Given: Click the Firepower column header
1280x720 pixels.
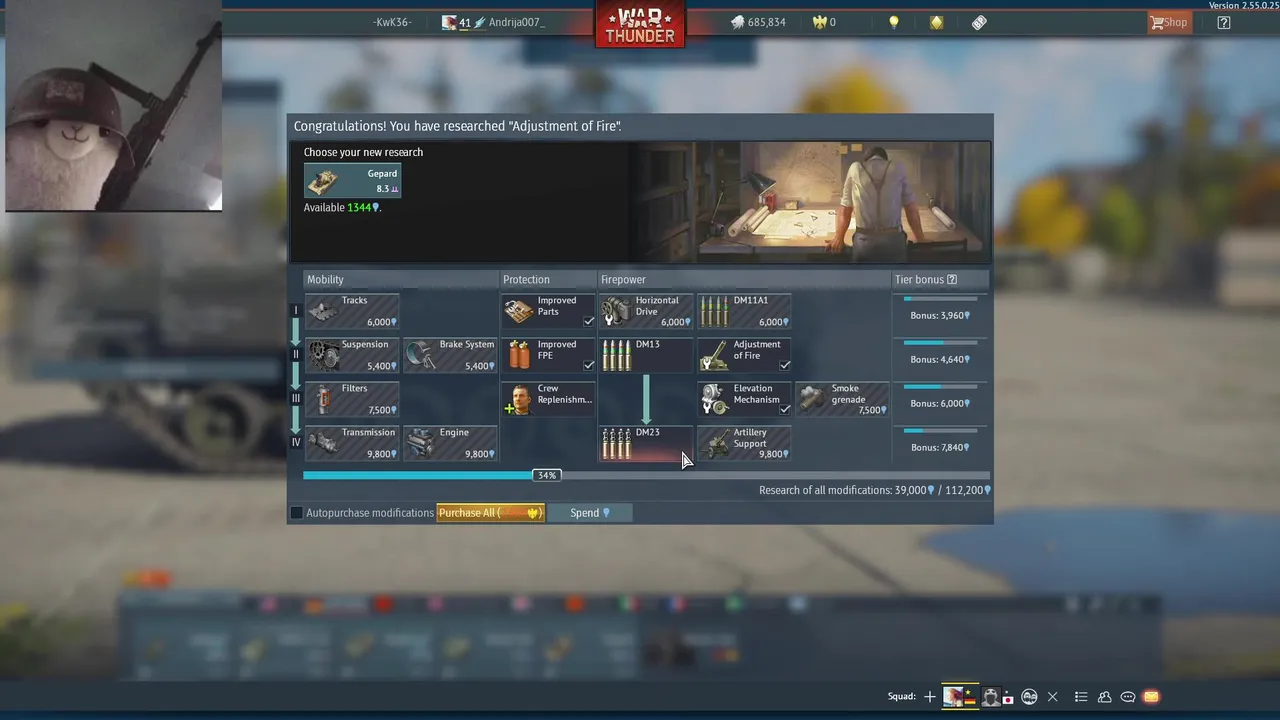Looking at the screenshot, I should click(623, 280).
